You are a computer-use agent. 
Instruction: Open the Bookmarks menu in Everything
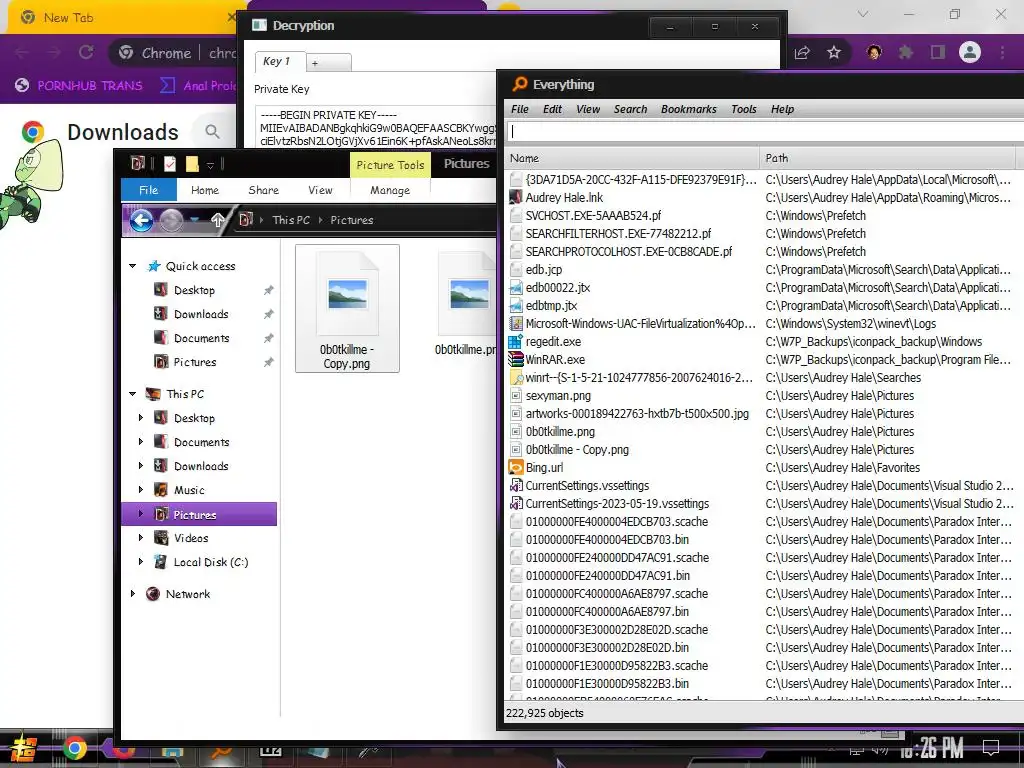[x=688, y=109]
